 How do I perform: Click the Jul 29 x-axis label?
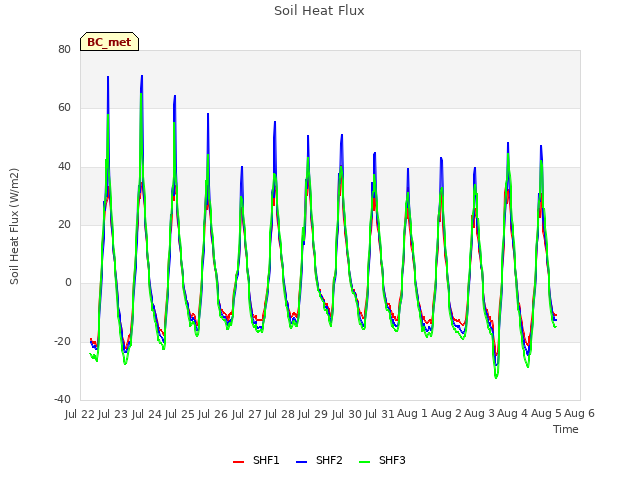[313, 414]
